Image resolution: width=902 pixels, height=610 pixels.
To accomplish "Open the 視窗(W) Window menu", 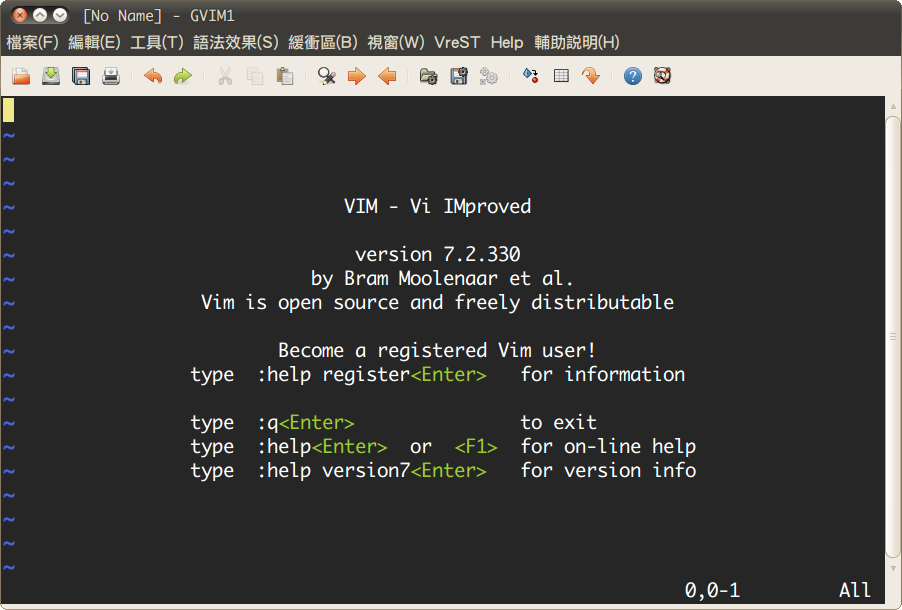I will click(396, 43).
